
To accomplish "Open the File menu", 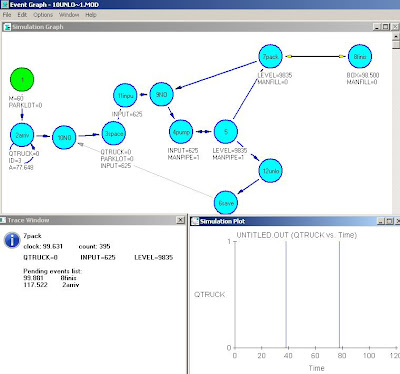I will tap(7, 15).
